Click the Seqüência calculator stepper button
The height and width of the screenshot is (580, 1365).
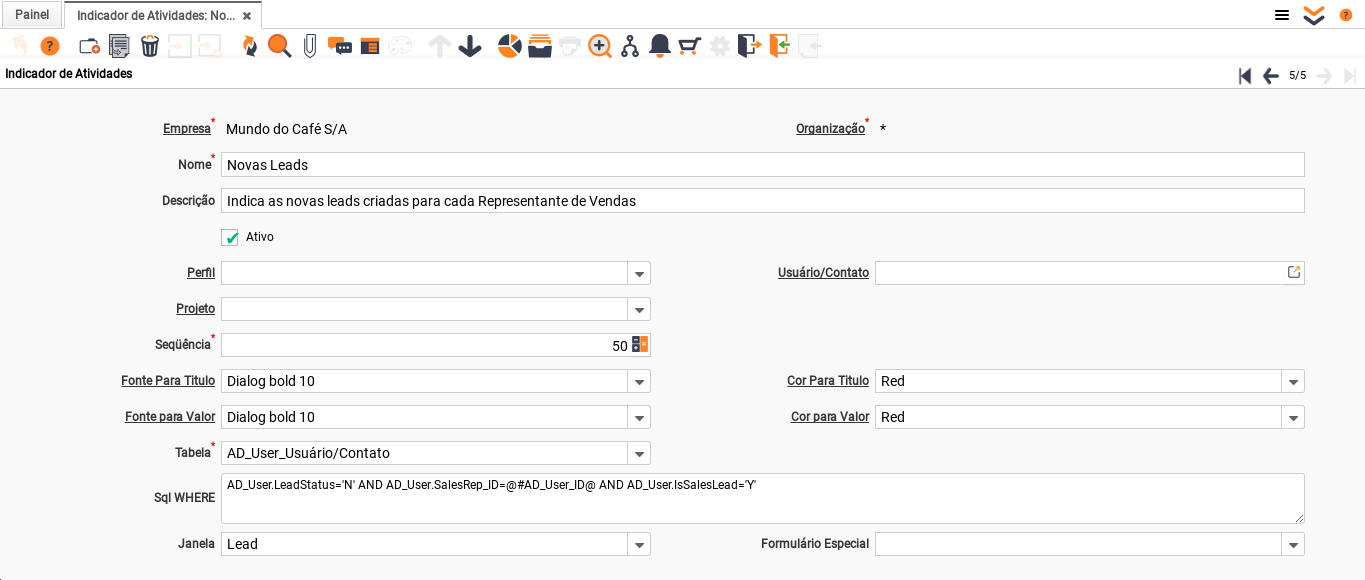640,345
